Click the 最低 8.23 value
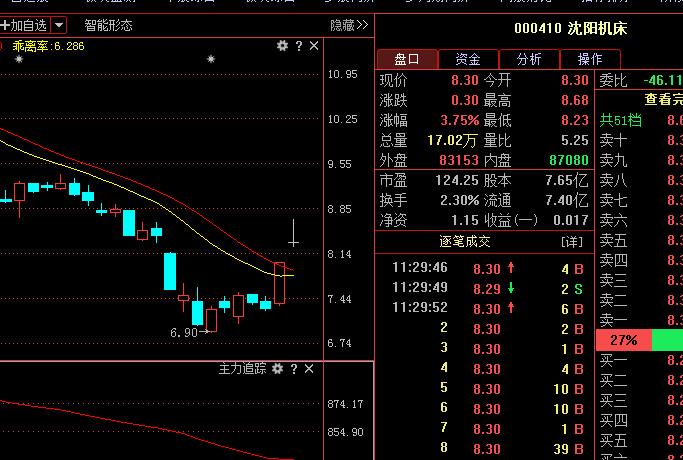Screen dimensions: 683x460 point(575,120)
